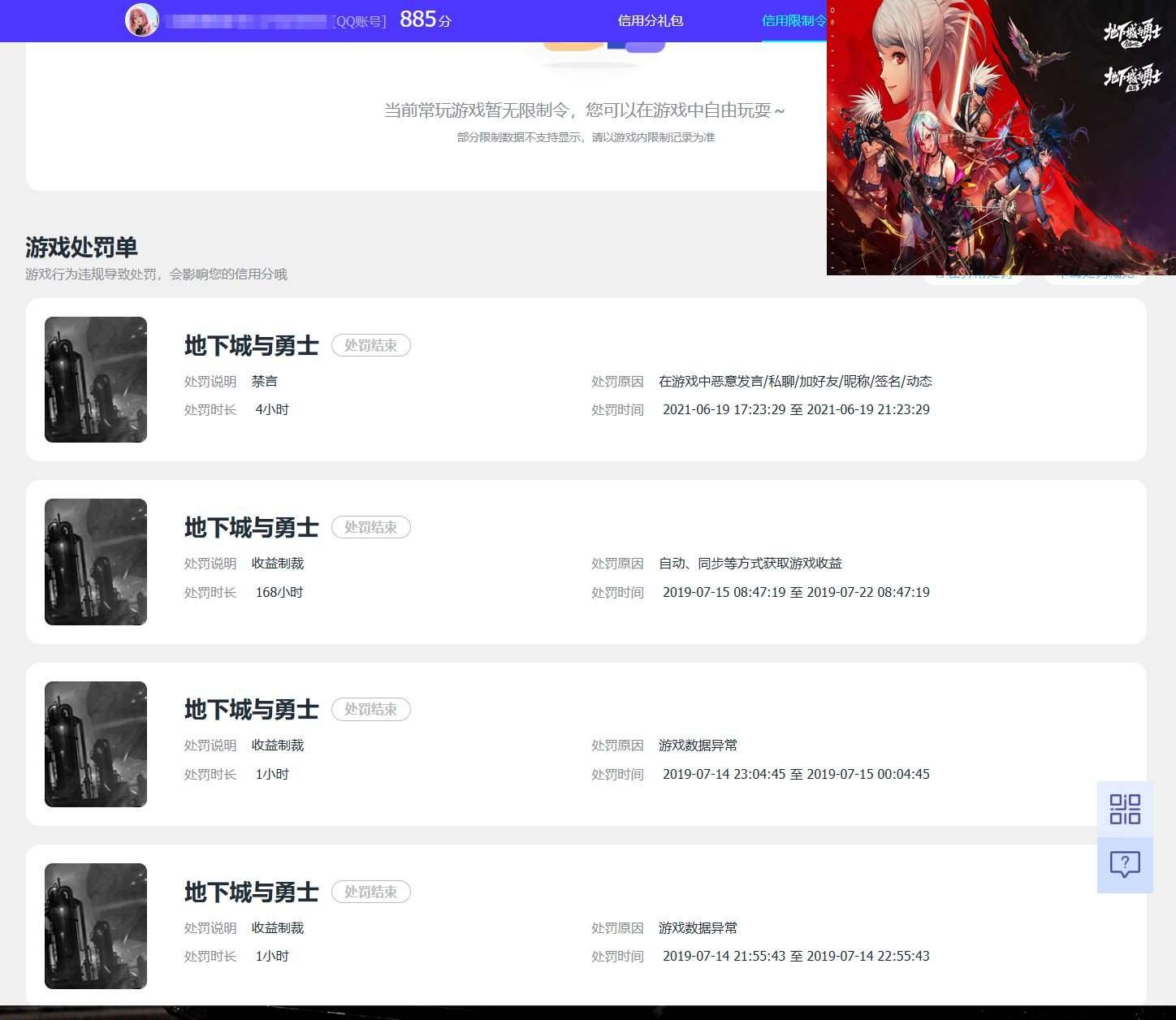Switch to the 信用分礼包 tab

651,20
